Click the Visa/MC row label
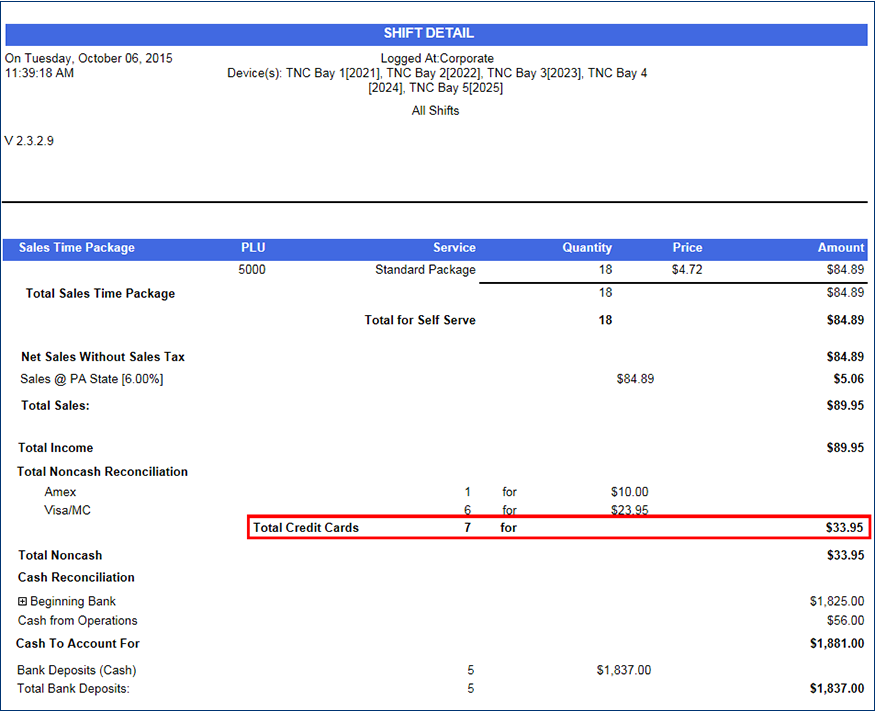This screenshot has height=712, width=875. (x=69, y=510)
